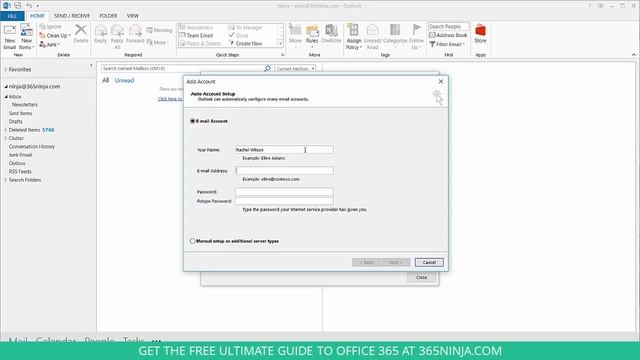
Task: Click the Delete X icon
Action: [81, 30]
